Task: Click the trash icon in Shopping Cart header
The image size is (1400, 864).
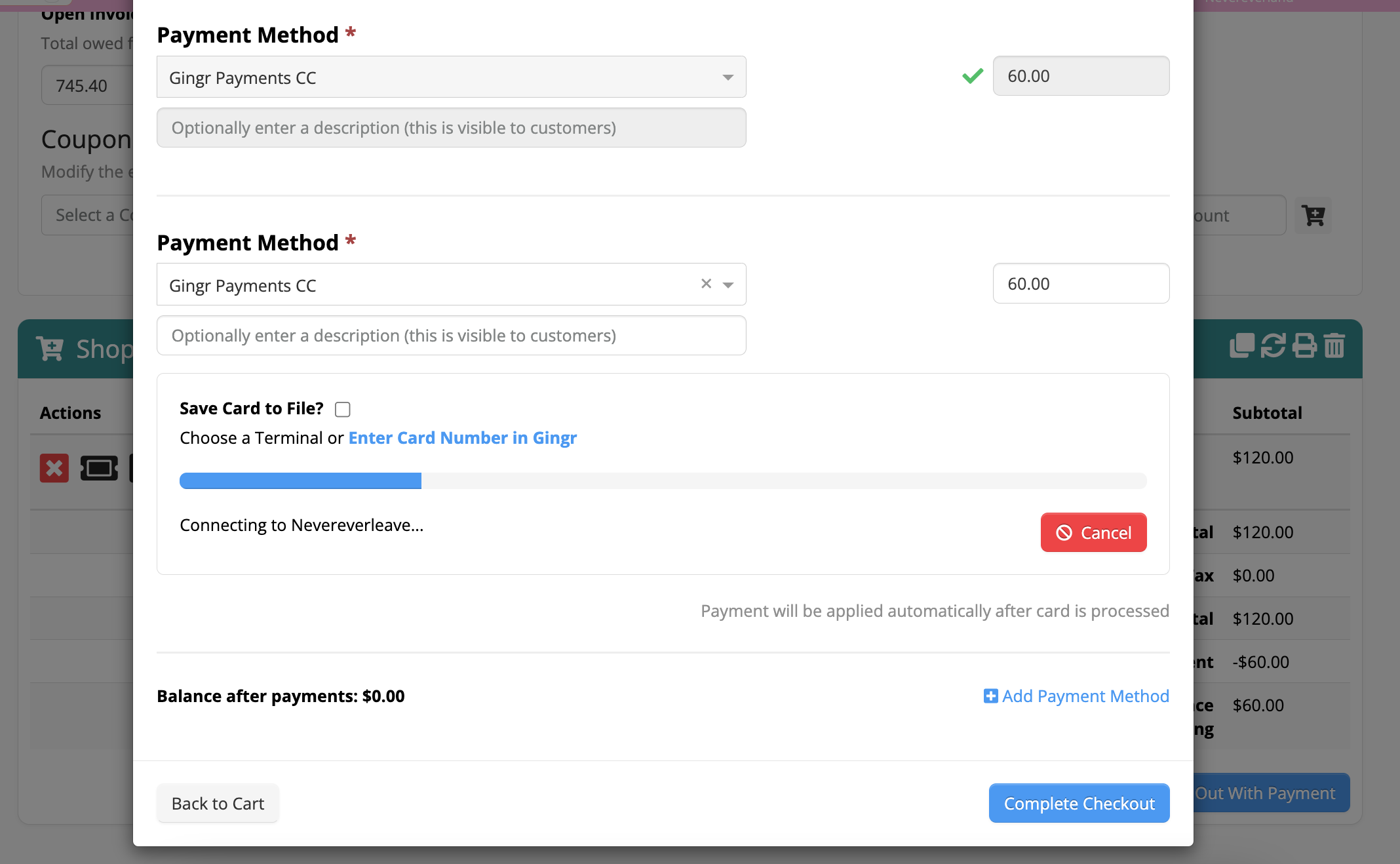Action: coord(1334,346)
